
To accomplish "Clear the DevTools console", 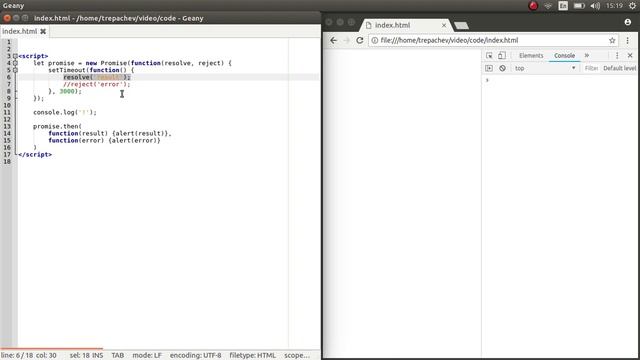I will [502, 68].
